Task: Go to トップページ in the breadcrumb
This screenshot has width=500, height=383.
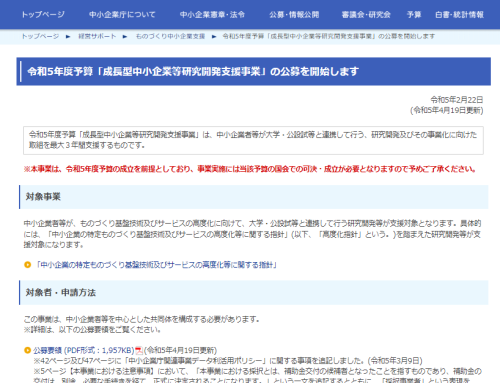Action: click(40, 36)
